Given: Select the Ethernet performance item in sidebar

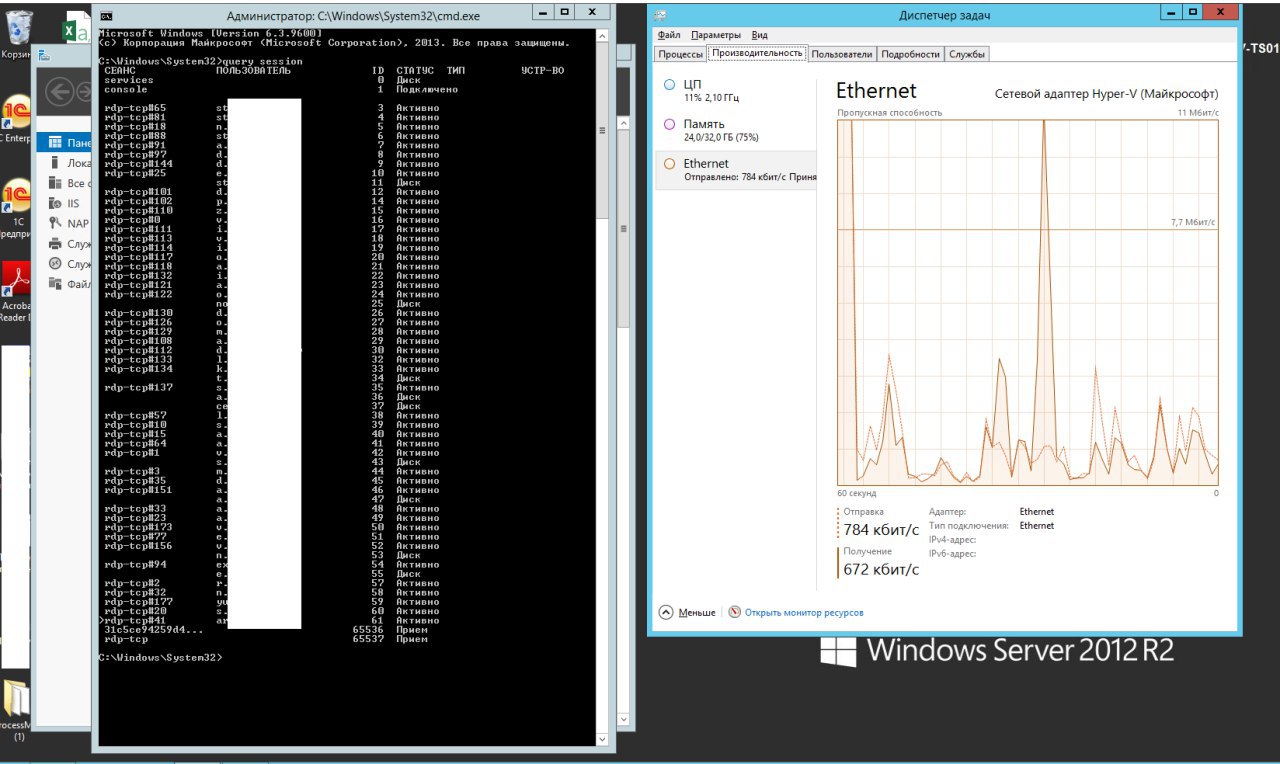Looking at the screenshot, I should coord(735,170).
